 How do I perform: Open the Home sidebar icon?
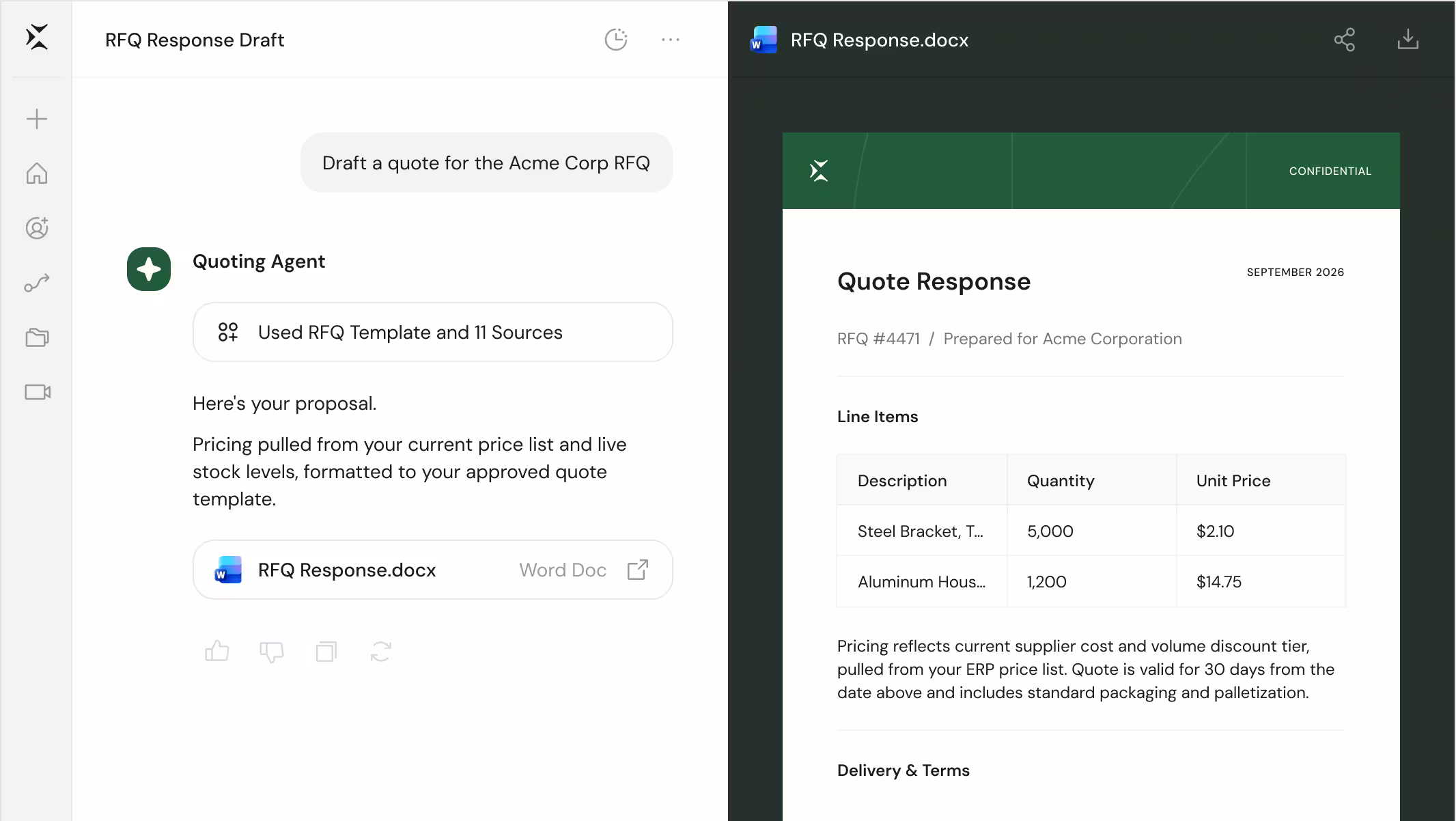click(37, 173)
